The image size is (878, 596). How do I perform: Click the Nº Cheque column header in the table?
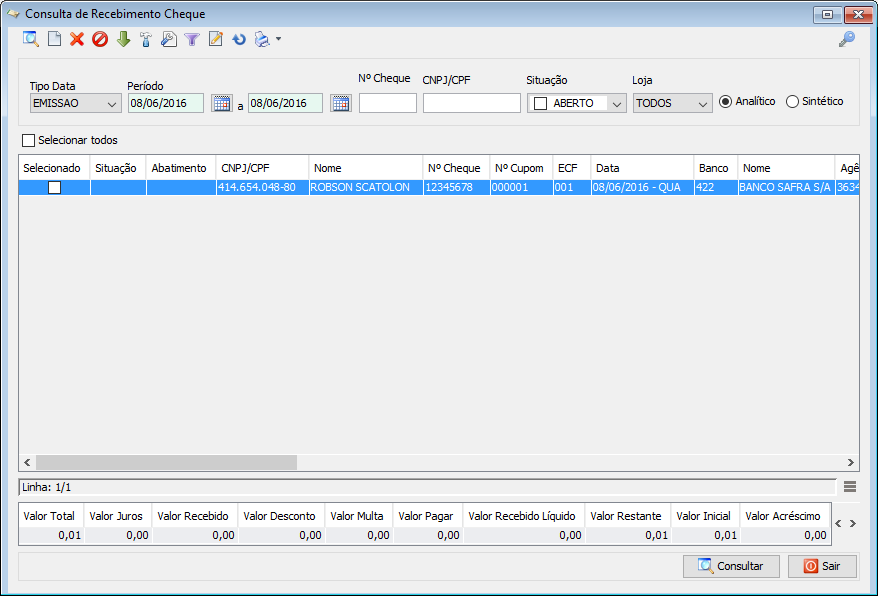456,168
